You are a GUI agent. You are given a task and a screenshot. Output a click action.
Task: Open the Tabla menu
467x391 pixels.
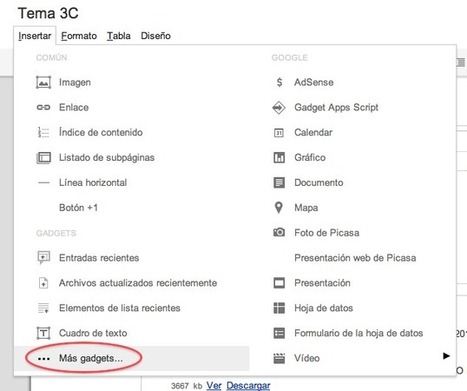click(119, 36)
